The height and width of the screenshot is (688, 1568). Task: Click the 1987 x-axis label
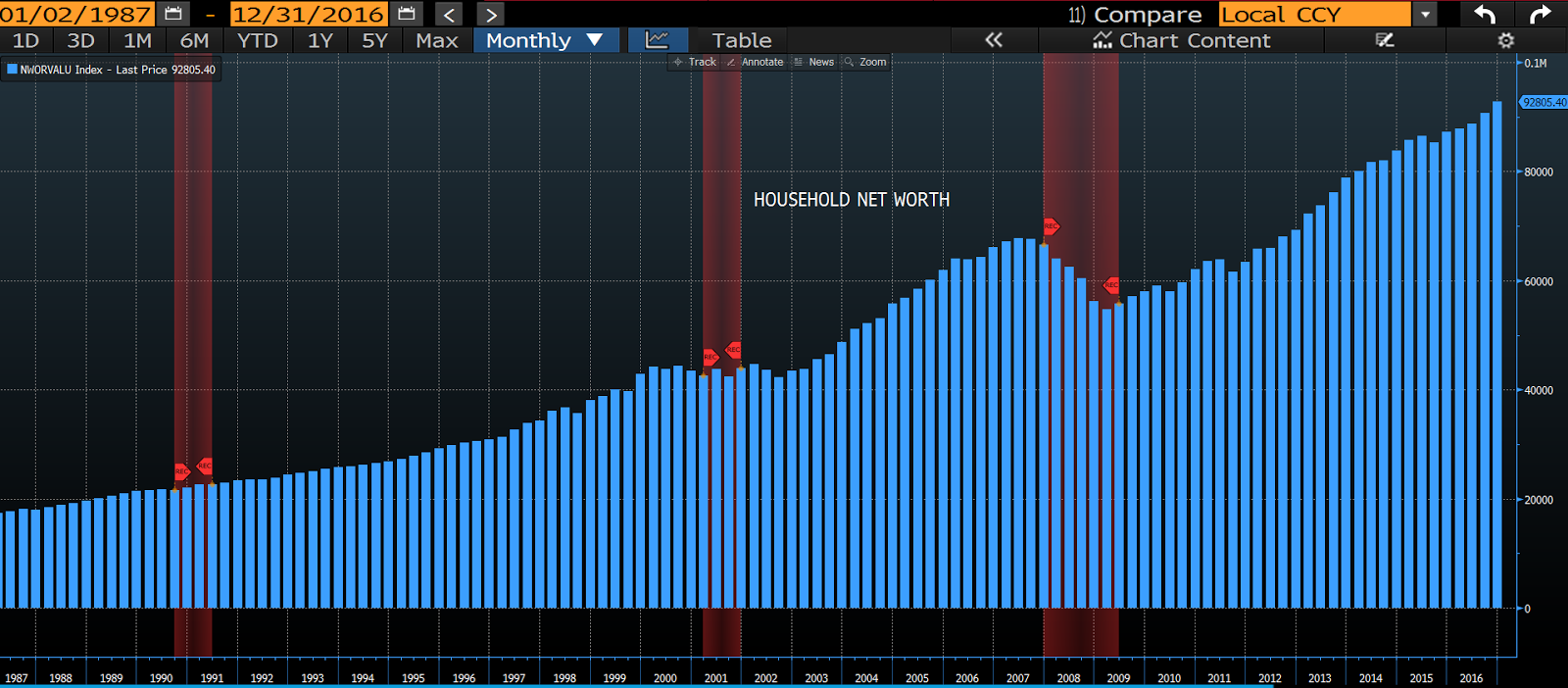pyautogui.click(x=17, y=678)
